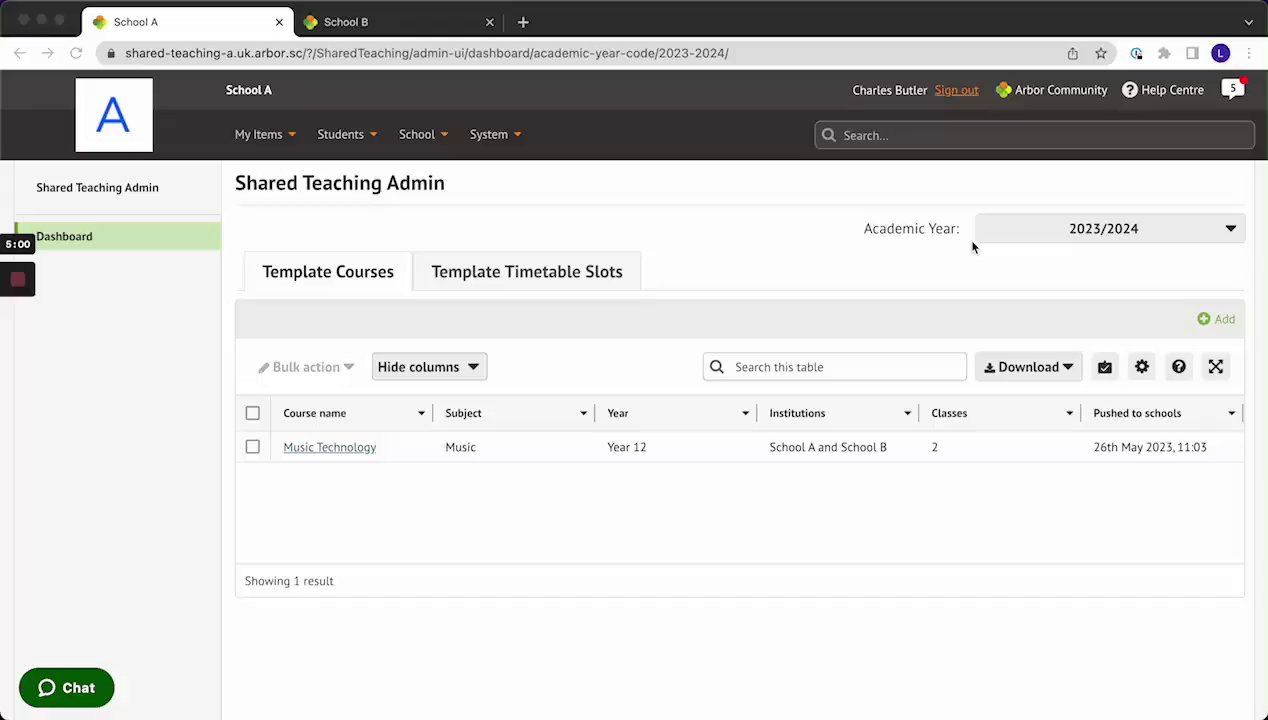Screen dimensions: 1268x720
Task: Click the School A logo
Action: pos(114,115)
